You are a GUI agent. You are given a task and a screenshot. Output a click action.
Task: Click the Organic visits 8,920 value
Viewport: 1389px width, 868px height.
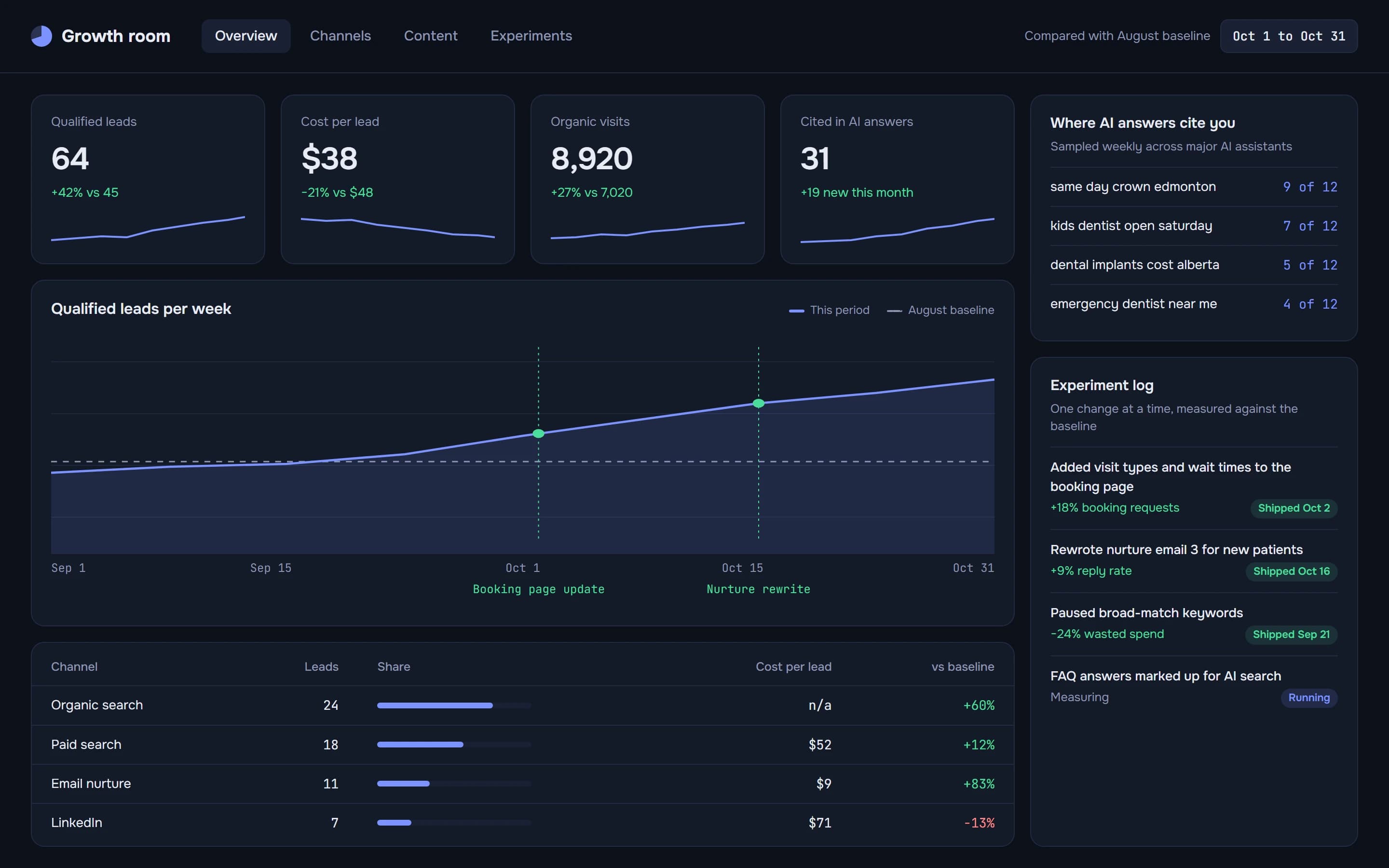[x=591, y=159]
